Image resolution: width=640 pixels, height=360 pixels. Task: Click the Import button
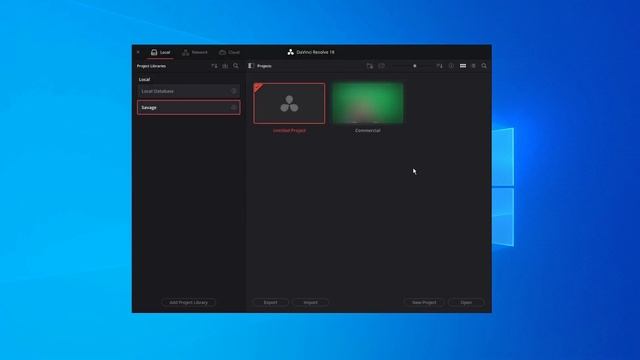311,302
